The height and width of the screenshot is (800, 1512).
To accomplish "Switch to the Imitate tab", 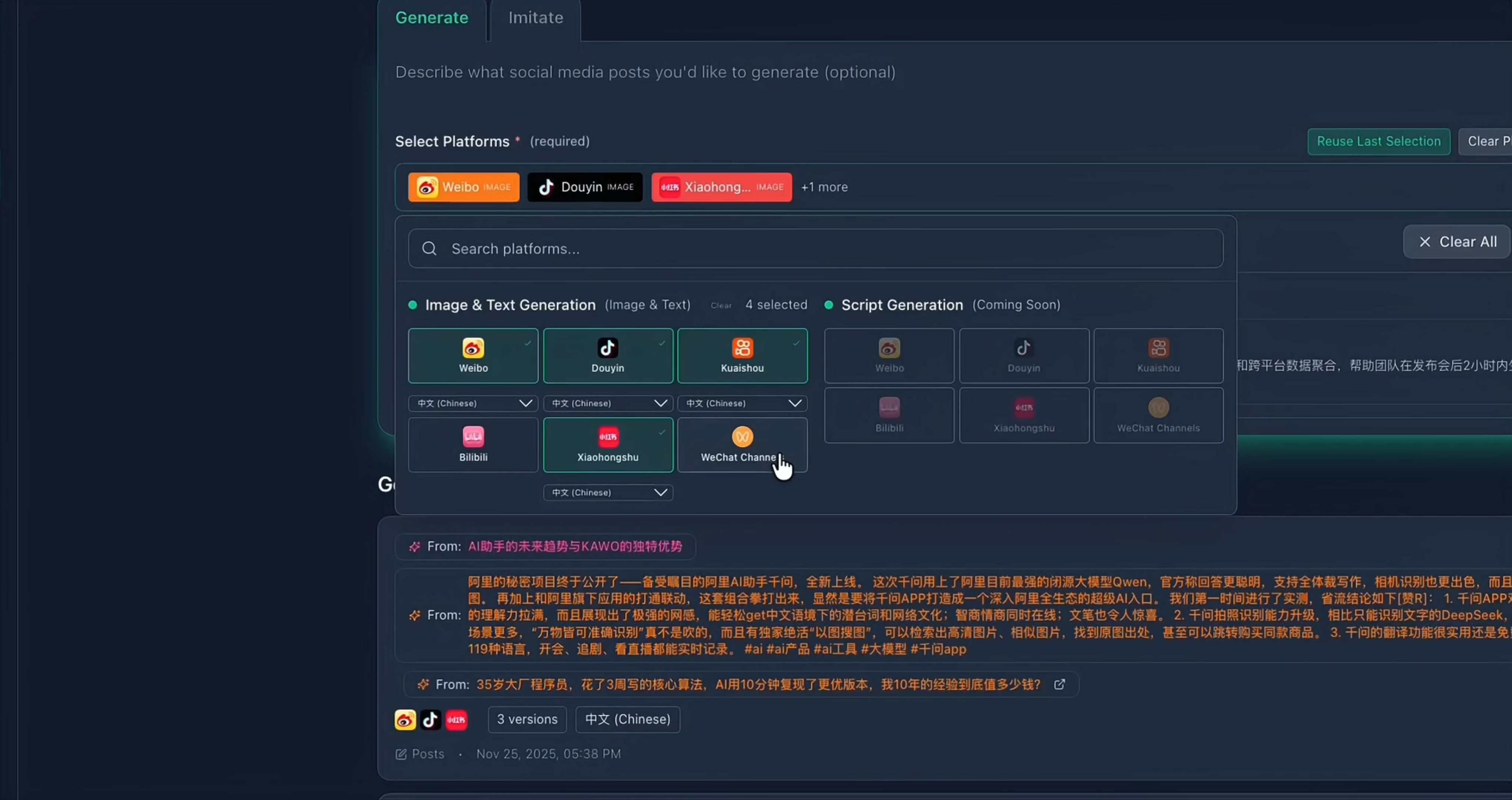I will tap(535, 18).
